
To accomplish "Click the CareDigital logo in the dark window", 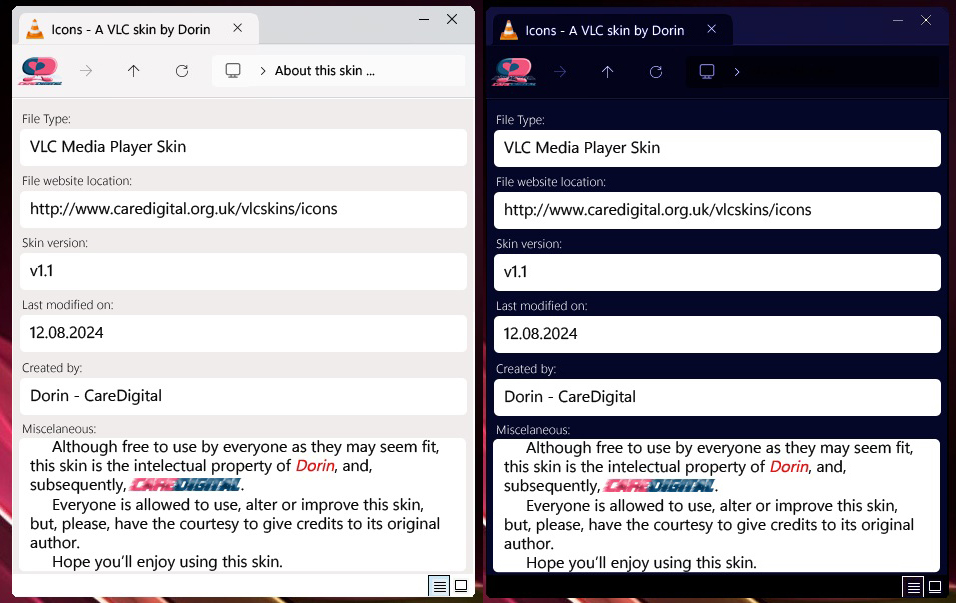I will click(513, 72).
